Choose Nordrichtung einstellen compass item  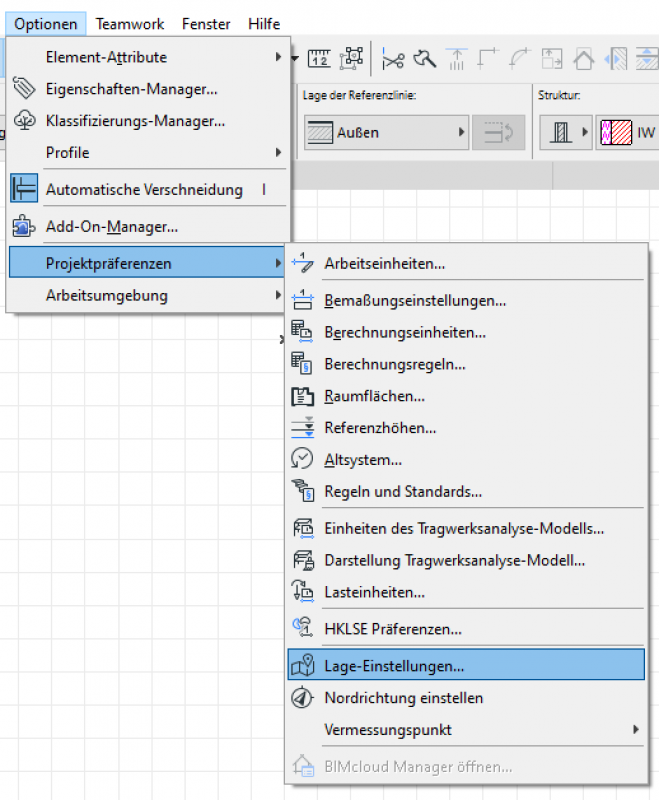click(x=403, y=698)
